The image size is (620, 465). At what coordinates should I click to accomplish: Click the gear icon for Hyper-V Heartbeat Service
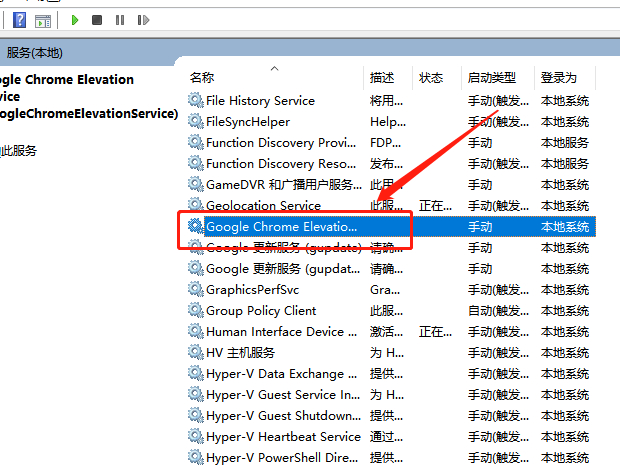(x=195, y=436)
